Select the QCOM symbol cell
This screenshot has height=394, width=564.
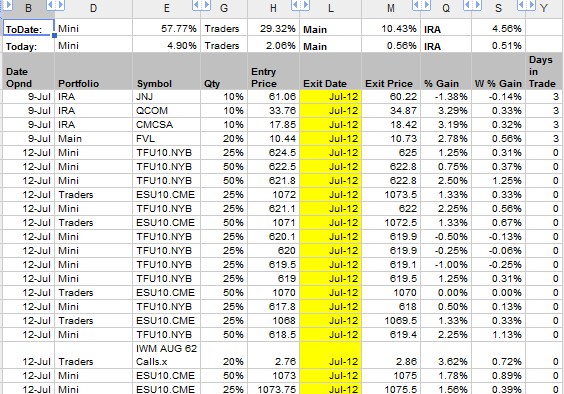(x=167, y=111)
